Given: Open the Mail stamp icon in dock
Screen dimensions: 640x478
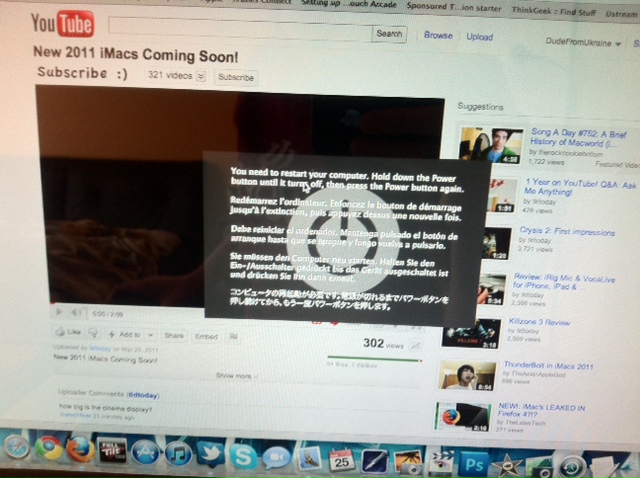Looking at the screenshot, I should click(310, 458).
